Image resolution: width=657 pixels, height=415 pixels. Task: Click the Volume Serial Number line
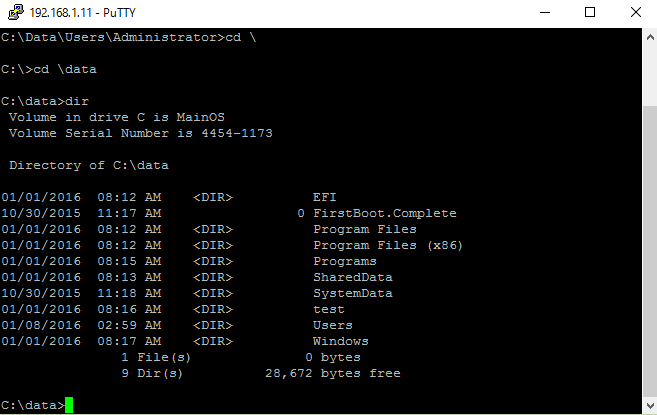pos(140,133)
